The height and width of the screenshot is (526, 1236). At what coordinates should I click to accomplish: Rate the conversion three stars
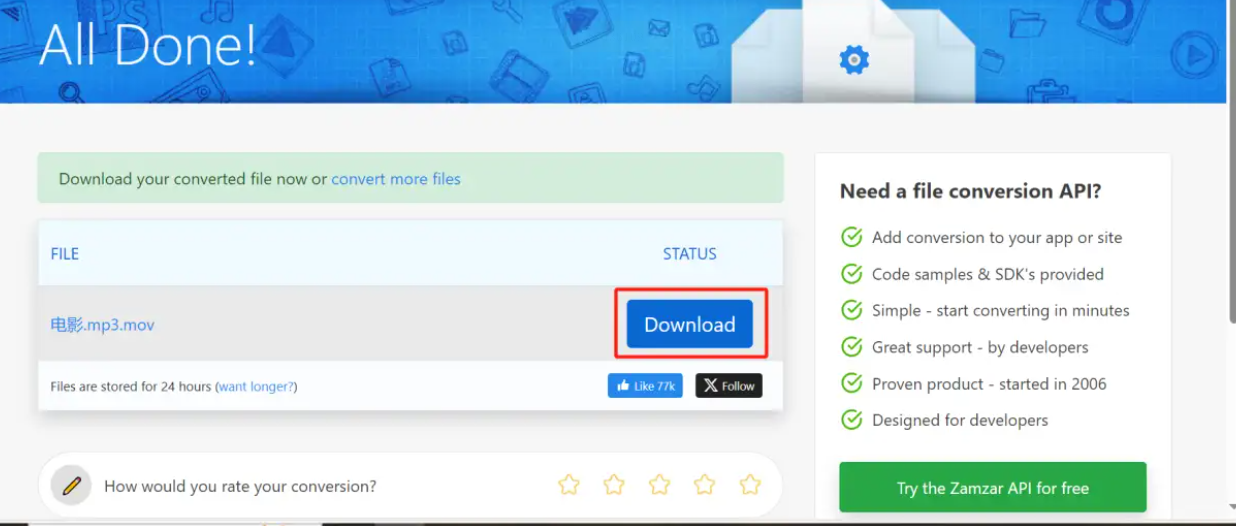coord(660,485)
